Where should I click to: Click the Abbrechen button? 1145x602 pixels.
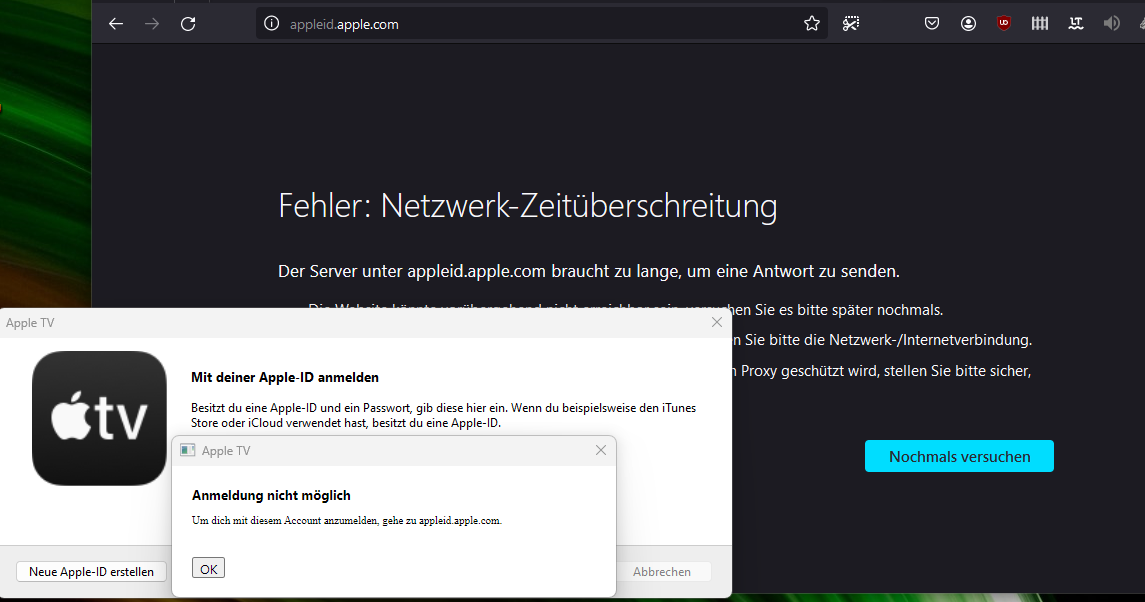662,571
